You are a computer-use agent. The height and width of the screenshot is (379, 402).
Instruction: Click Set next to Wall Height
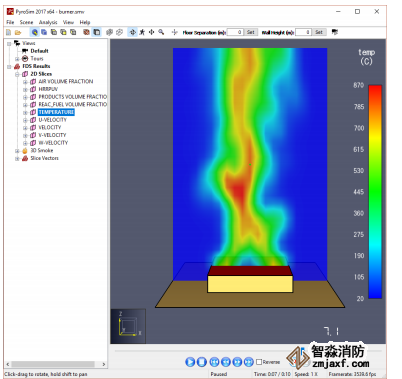[x=319, y=32]
